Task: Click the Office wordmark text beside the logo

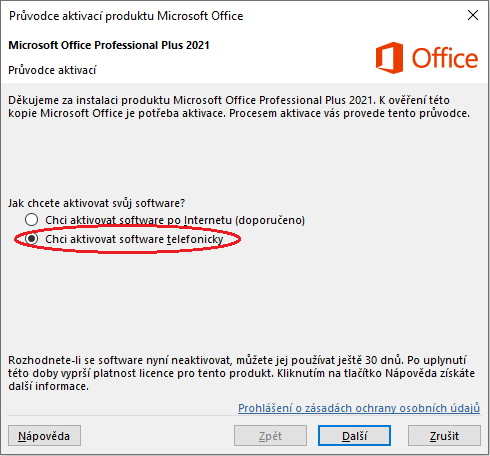Action: click(445, 58)
